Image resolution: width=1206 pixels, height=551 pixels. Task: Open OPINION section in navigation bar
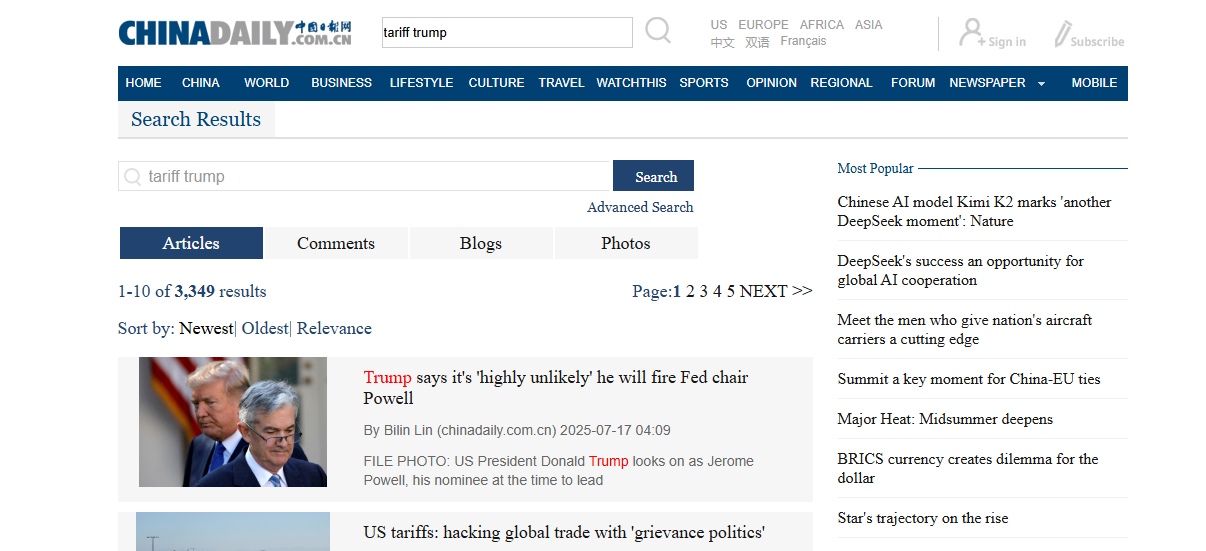(772, 83)
